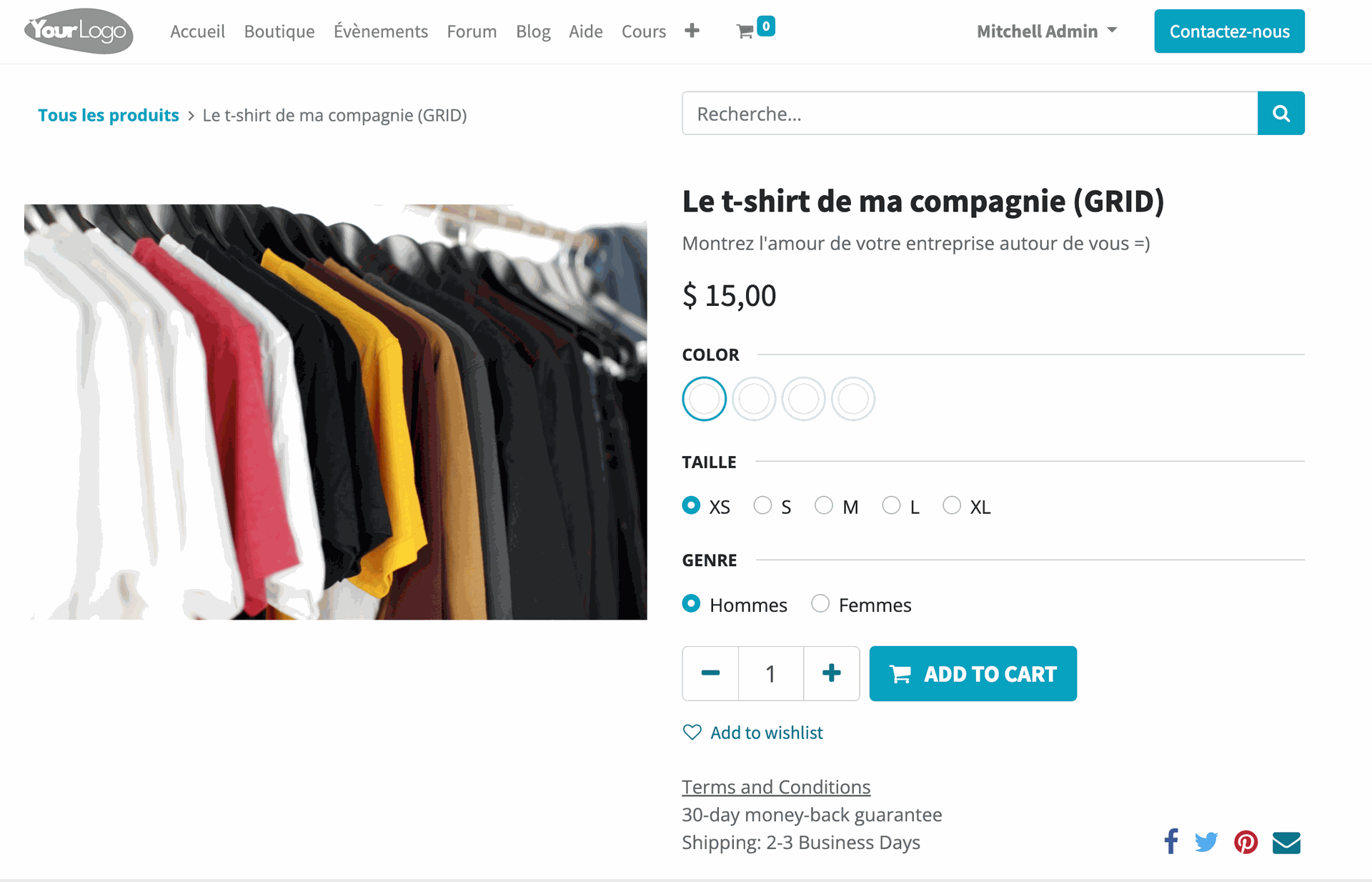Click the heart icon next to Add to wishlist
The height and width of the screenshot is (882, 1372).
pyautogui.click(x=691, y=732)
